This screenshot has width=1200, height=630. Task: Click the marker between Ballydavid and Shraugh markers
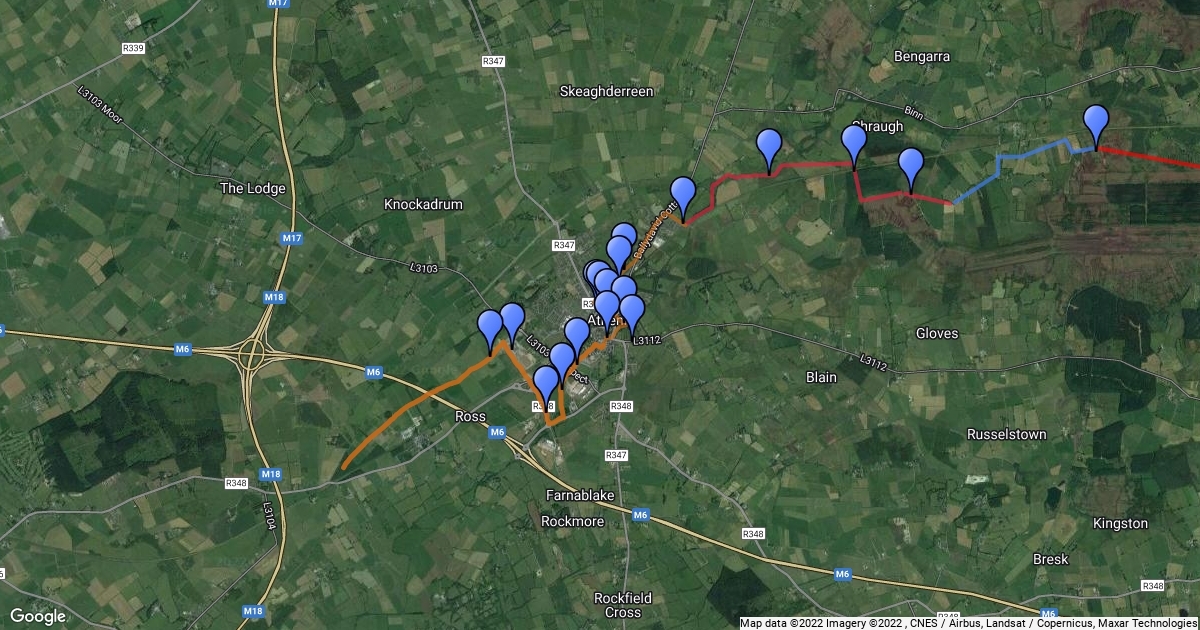pos(769,152)
